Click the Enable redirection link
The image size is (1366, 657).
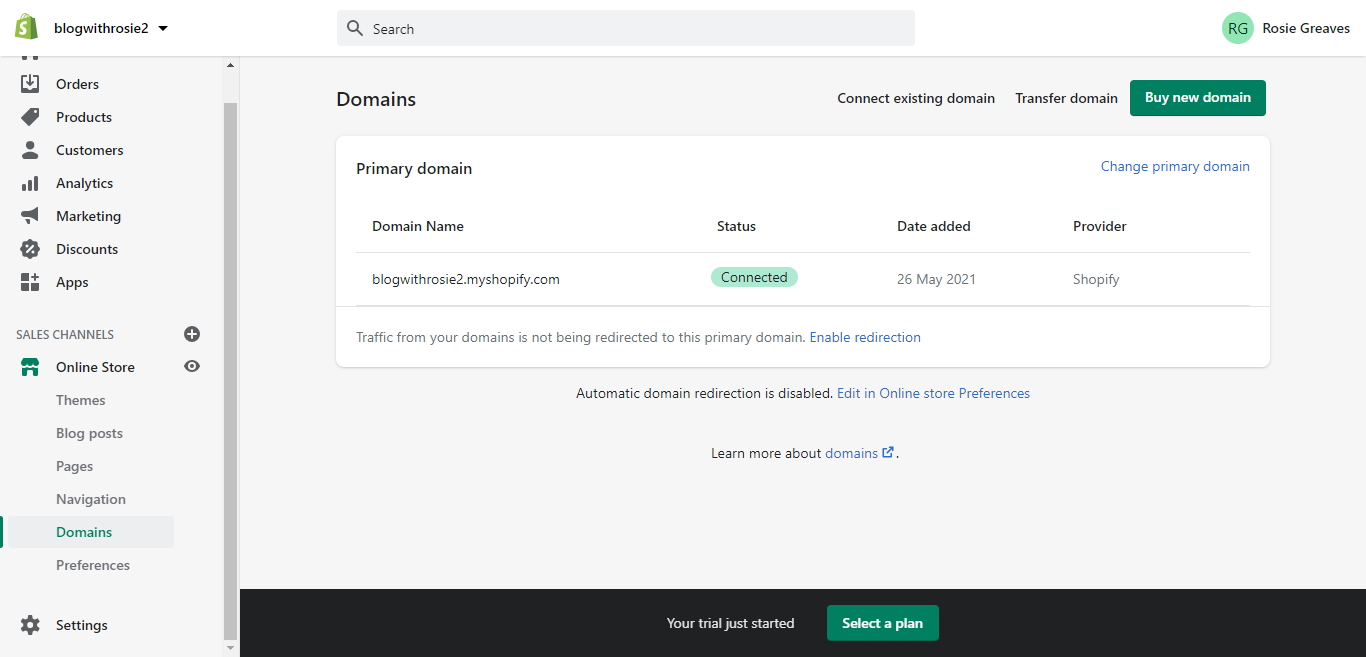[x=865, y=337]
